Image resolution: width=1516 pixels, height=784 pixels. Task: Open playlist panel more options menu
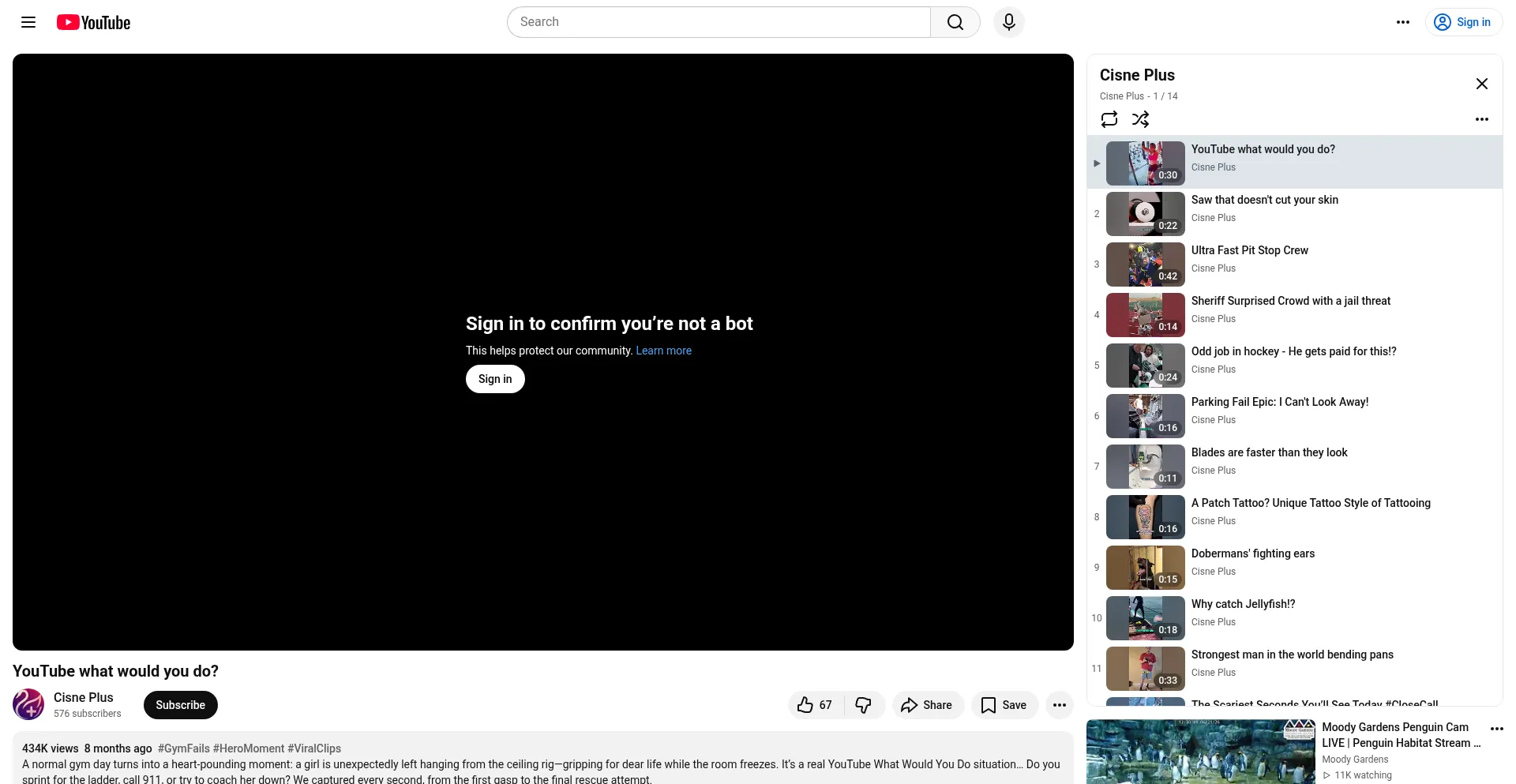pyautogui.click(x=1482, y=119)
